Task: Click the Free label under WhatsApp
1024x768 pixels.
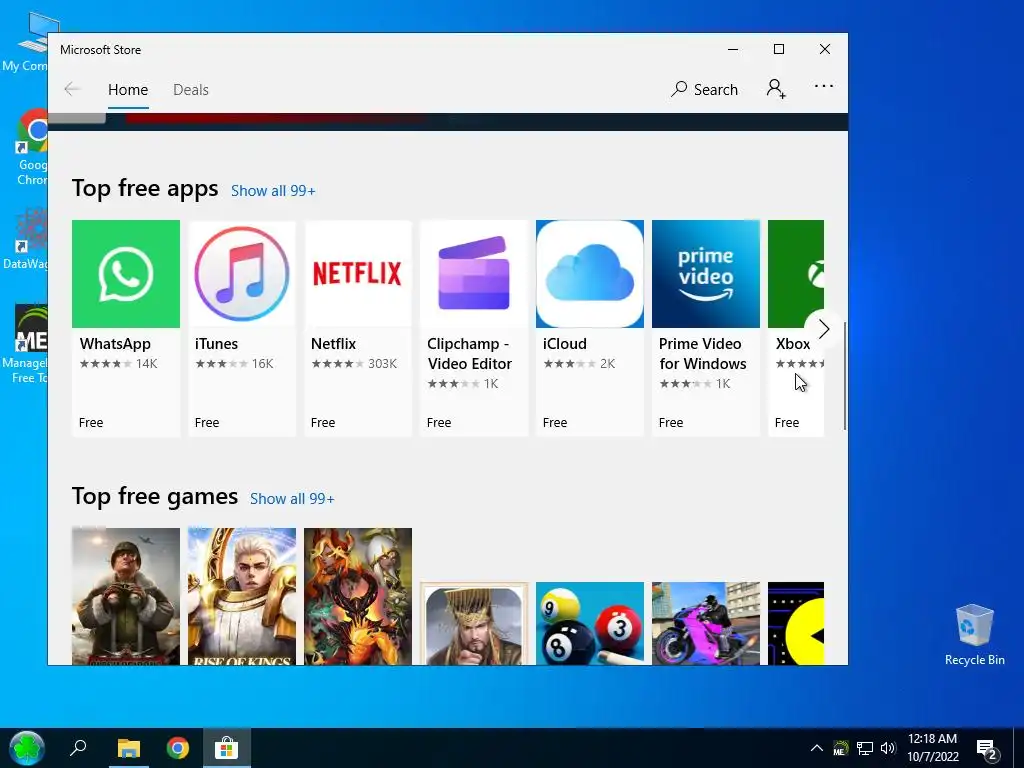Action: pos(91,423)
